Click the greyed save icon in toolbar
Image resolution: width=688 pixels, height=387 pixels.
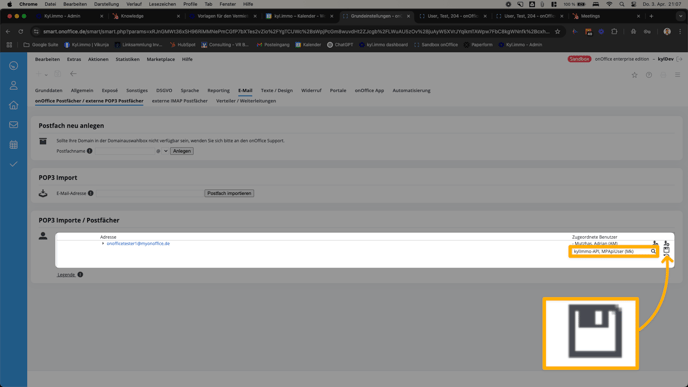[x=57, y=74]
